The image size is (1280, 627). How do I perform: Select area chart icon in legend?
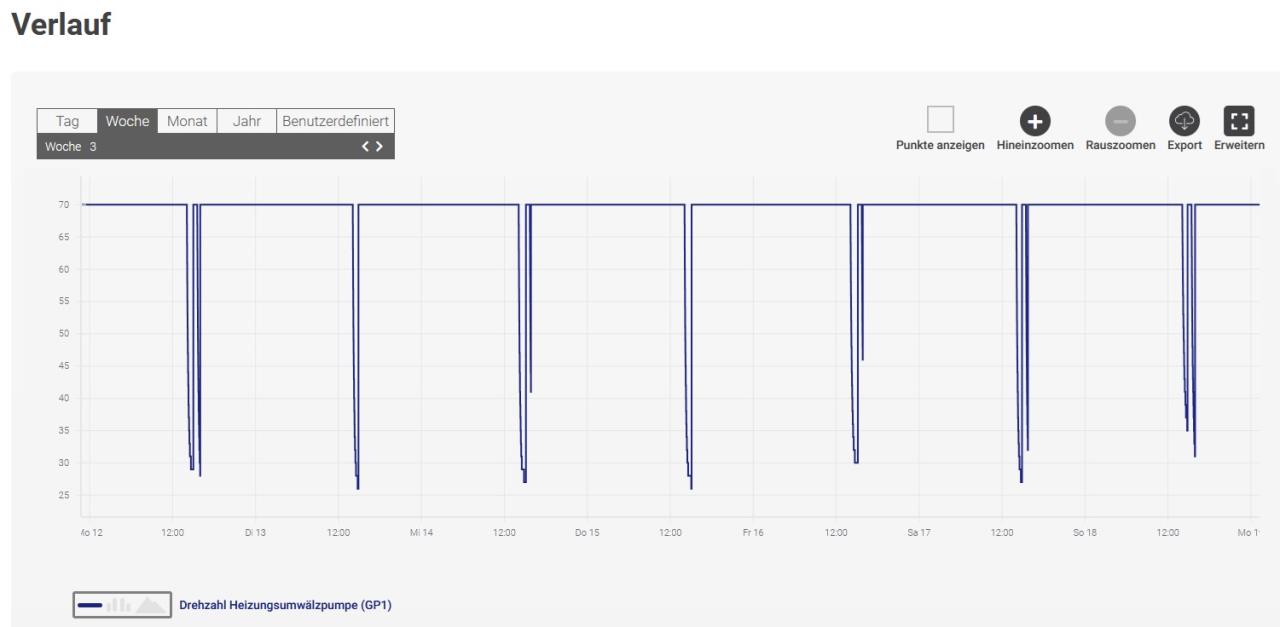click(x=150, y=605)
